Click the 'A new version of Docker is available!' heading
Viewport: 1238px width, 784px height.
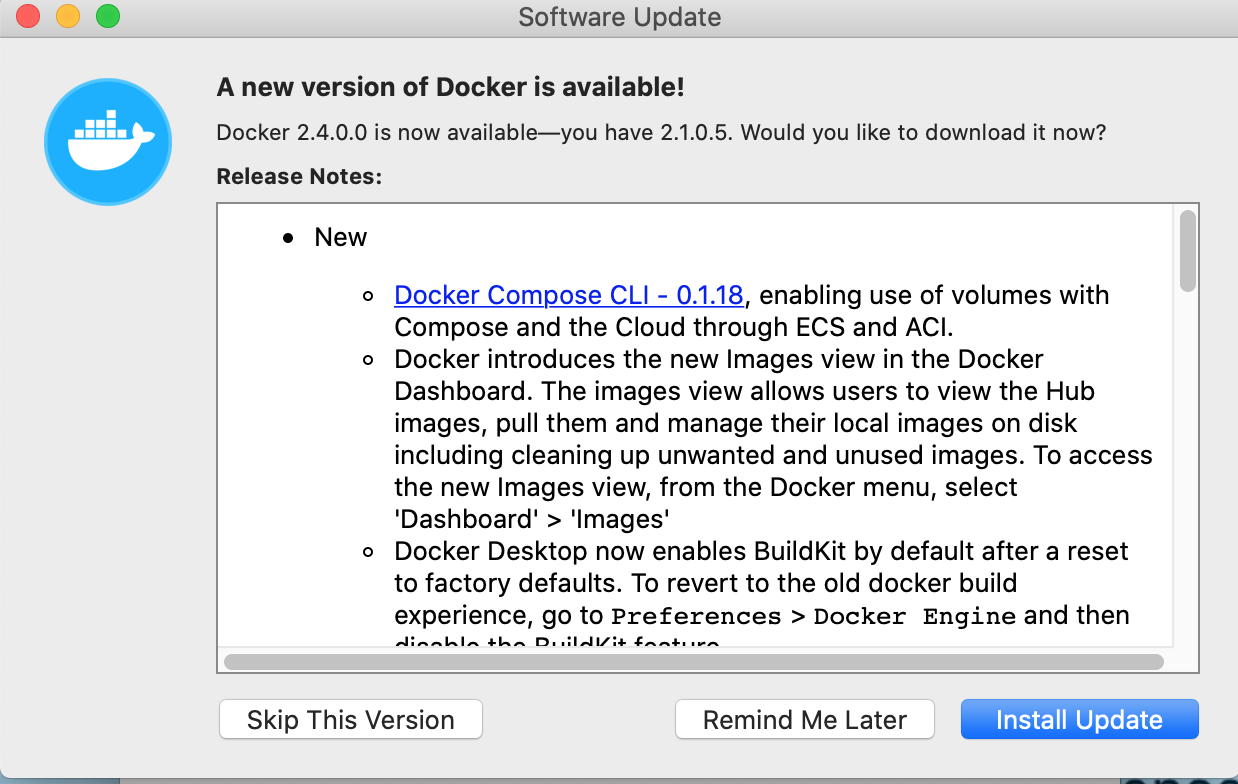coord(451,87)
